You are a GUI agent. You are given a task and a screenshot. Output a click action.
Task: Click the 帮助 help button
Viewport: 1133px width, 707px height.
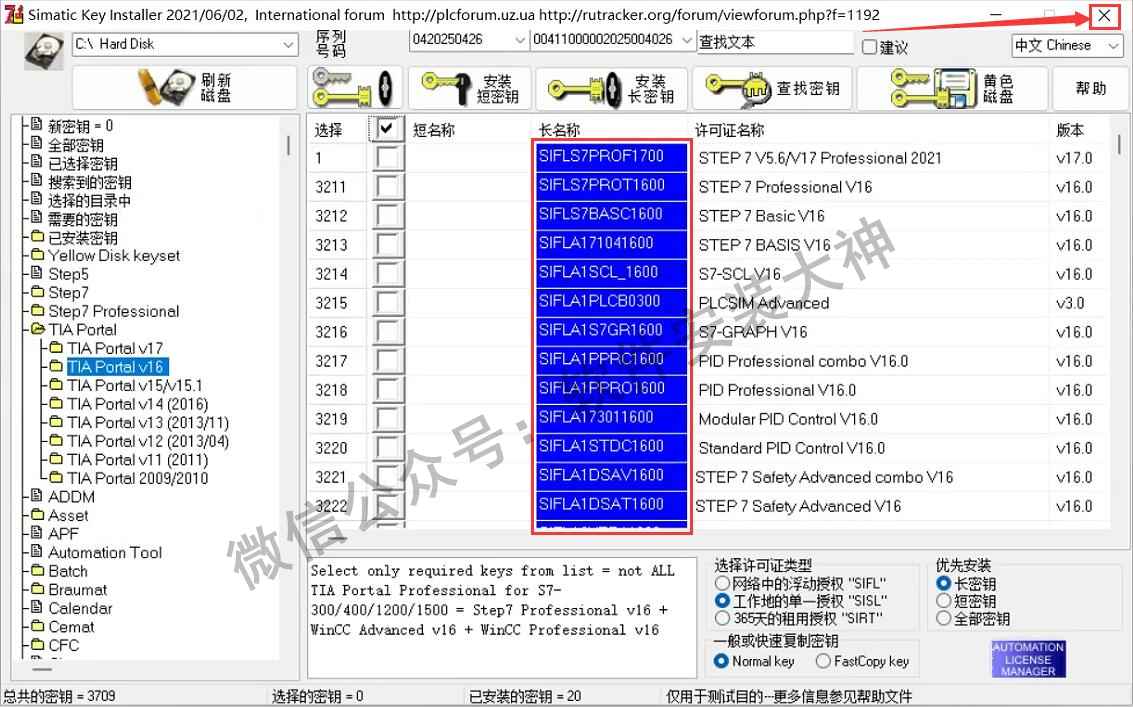pos(1090,87)
